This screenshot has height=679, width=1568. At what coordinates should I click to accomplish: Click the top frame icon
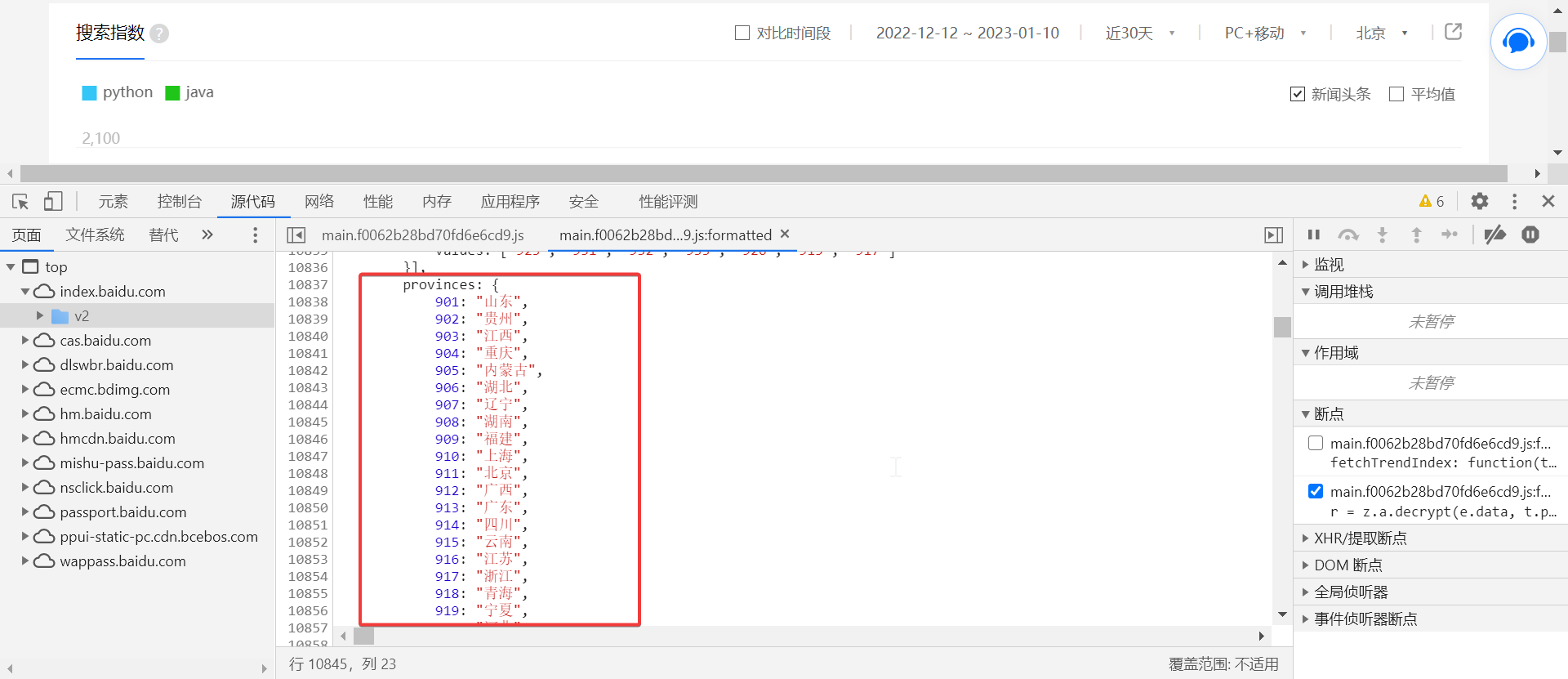30,266
